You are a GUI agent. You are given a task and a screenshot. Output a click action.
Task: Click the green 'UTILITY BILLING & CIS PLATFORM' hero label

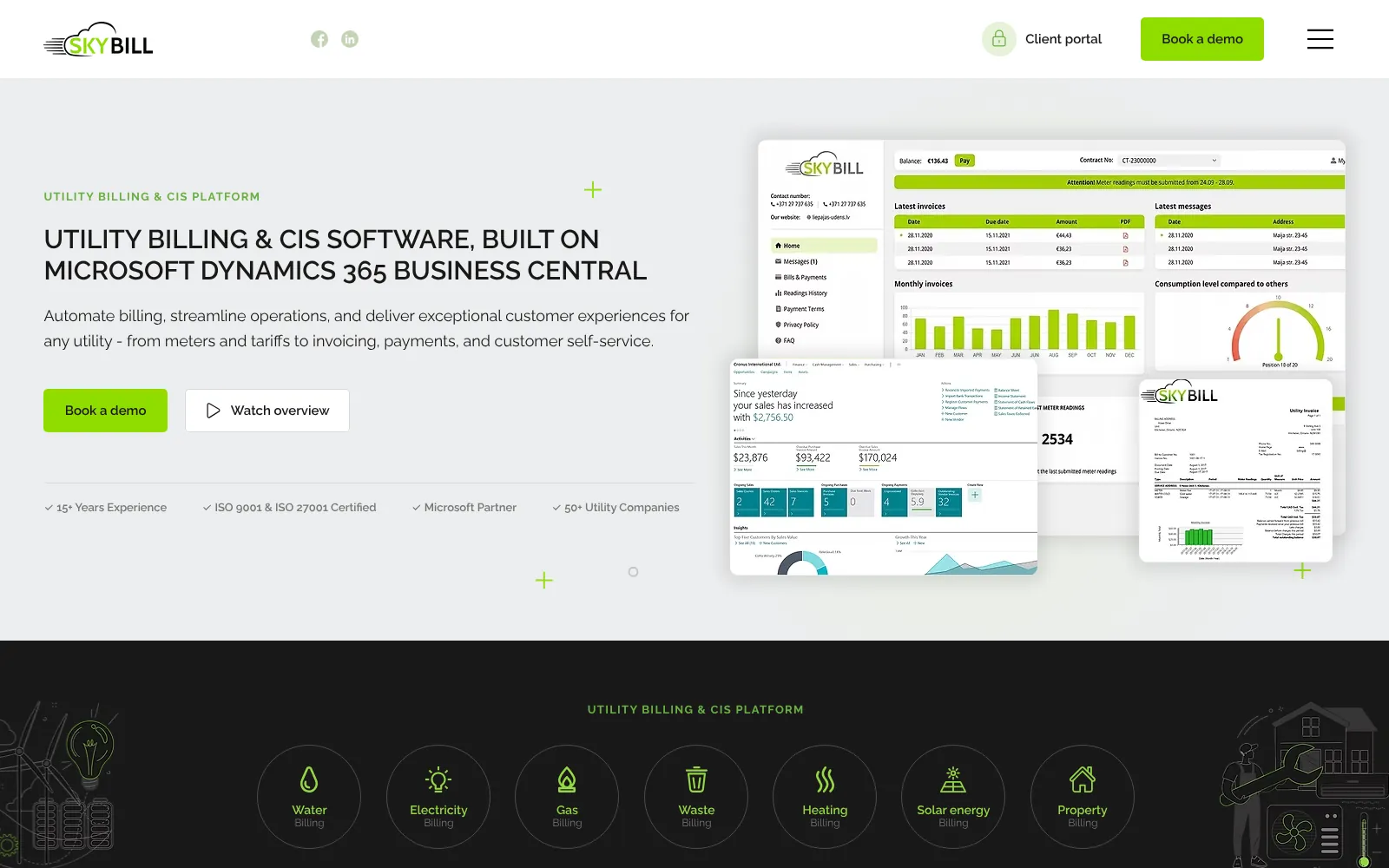tap(152, 197)
